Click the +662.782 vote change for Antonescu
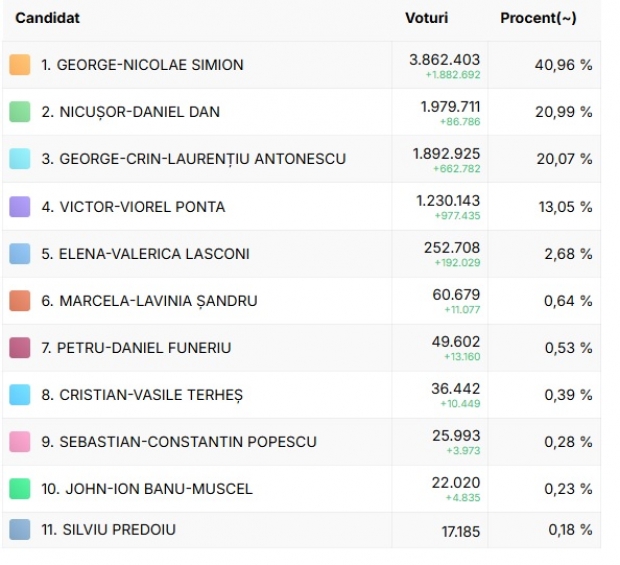Viewport: 620px width, 565px height. [x=456, y=169]
